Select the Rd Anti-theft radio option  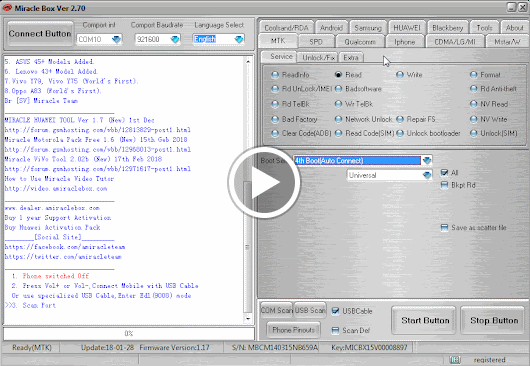tap(474, 89)
